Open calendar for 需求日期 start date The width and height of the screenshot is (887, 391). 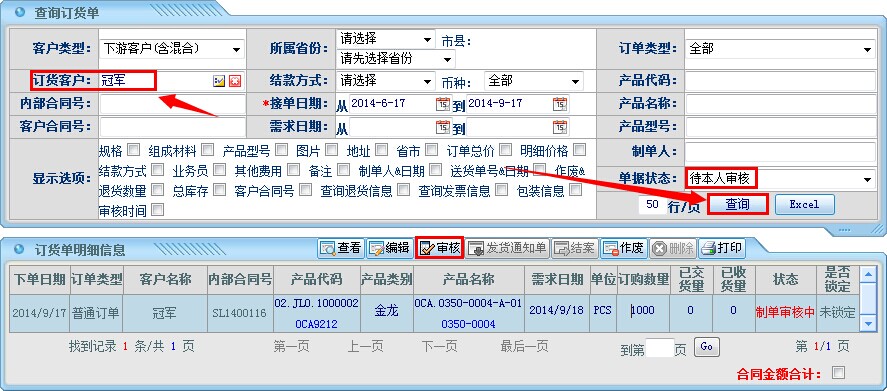pyautogui.click(x=442, y=127)
